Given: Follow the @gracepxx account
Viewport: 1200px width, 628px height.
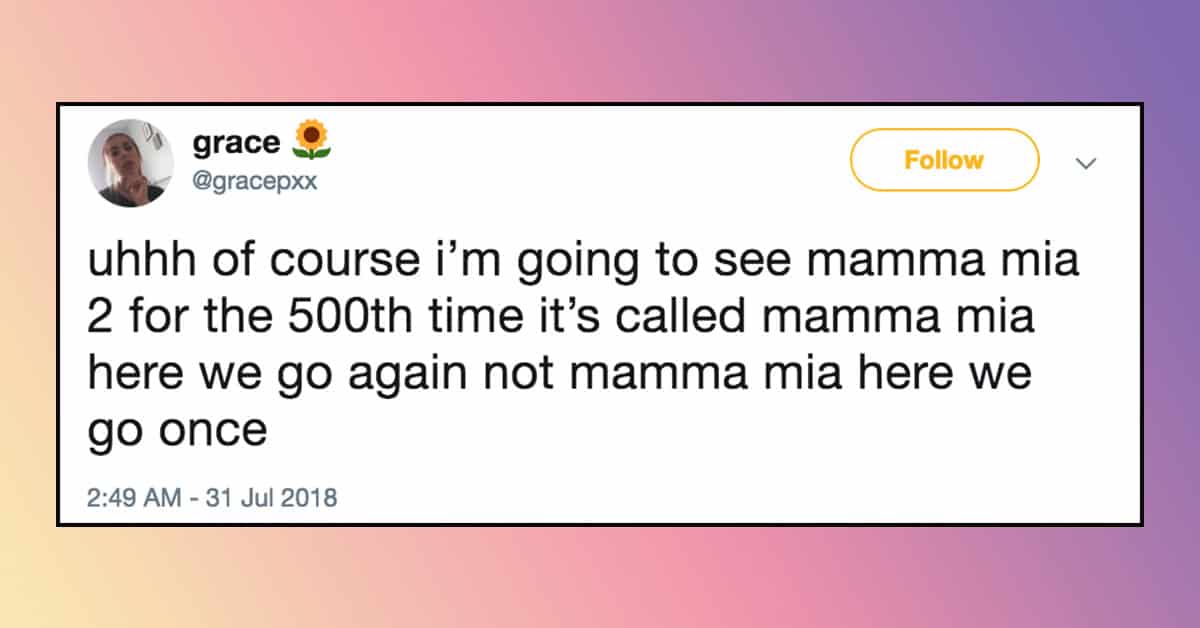Looking at the screenshot, I should click(x=944, y=160).
